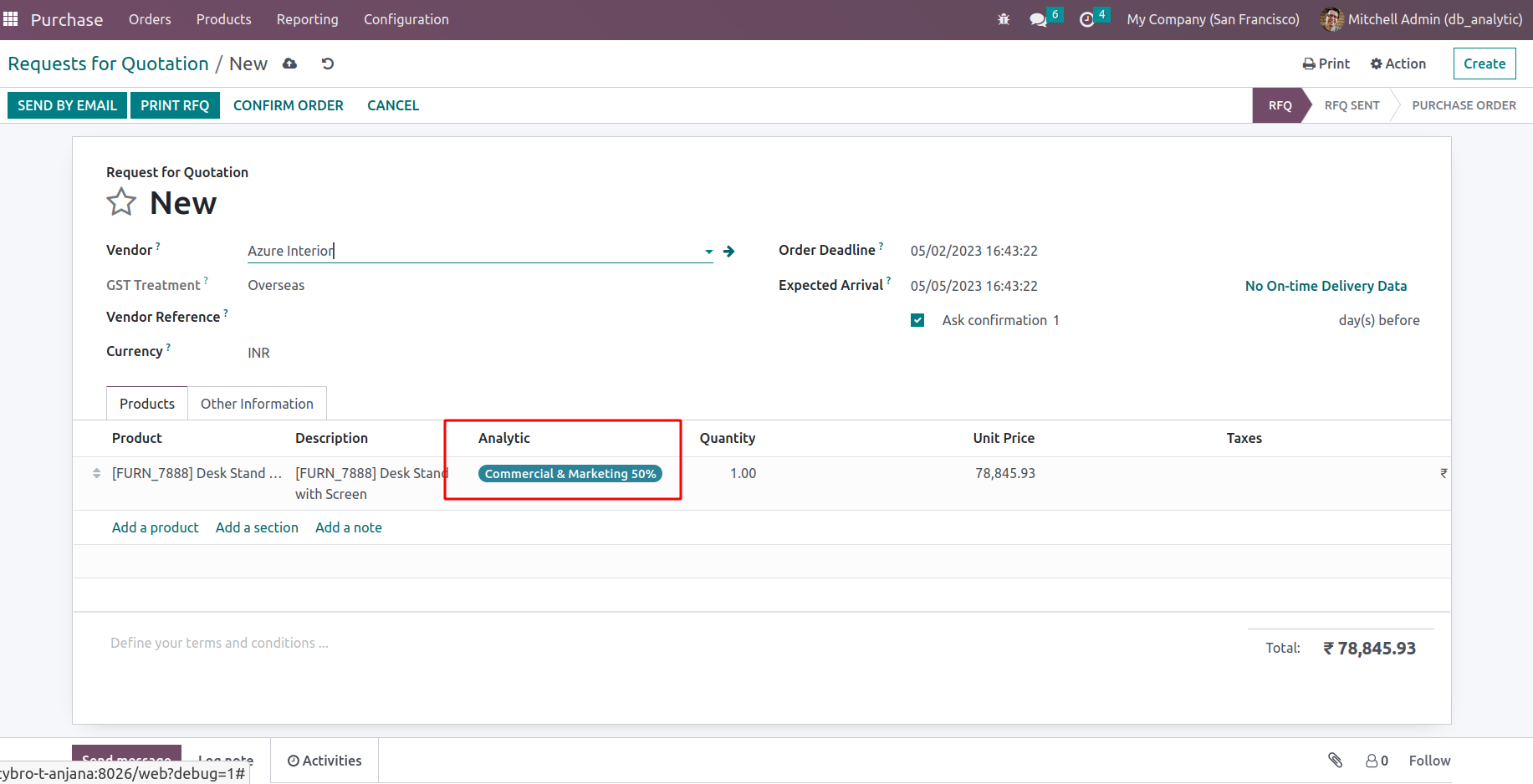Click Add a section link
Viewport: 1533px width, 784px height.
point(257,527)
